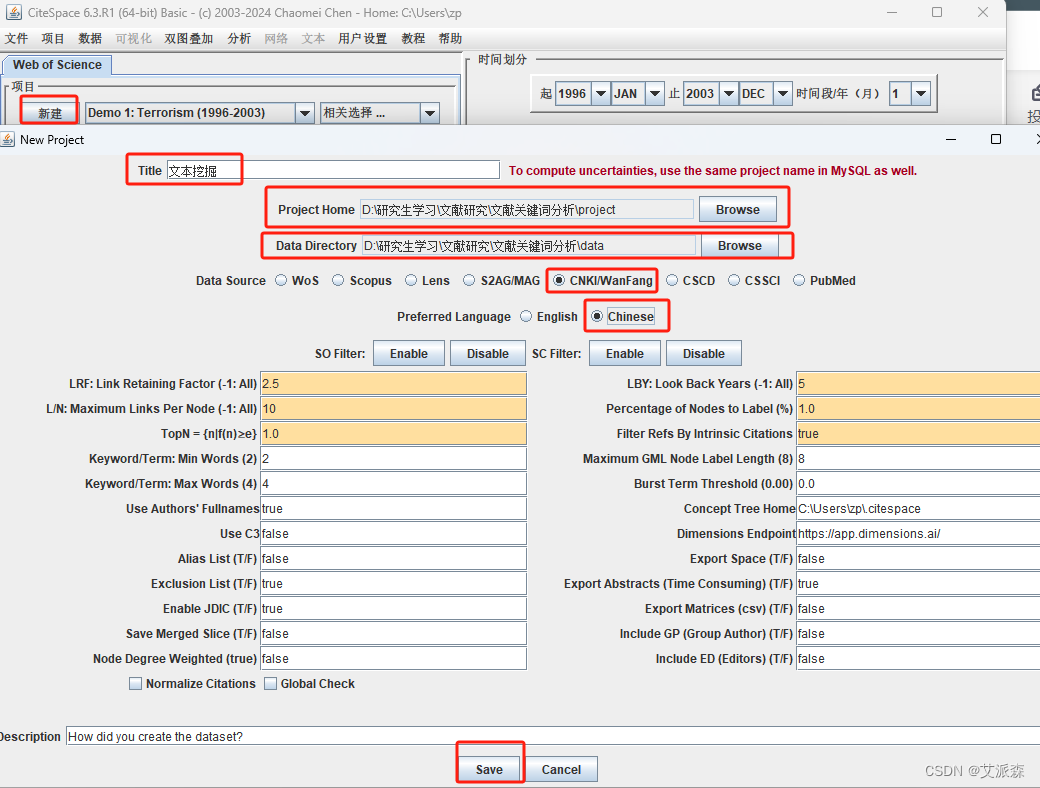Edit the TopN field
Screen dimensions: 1040x788
[x=393, y=434]
